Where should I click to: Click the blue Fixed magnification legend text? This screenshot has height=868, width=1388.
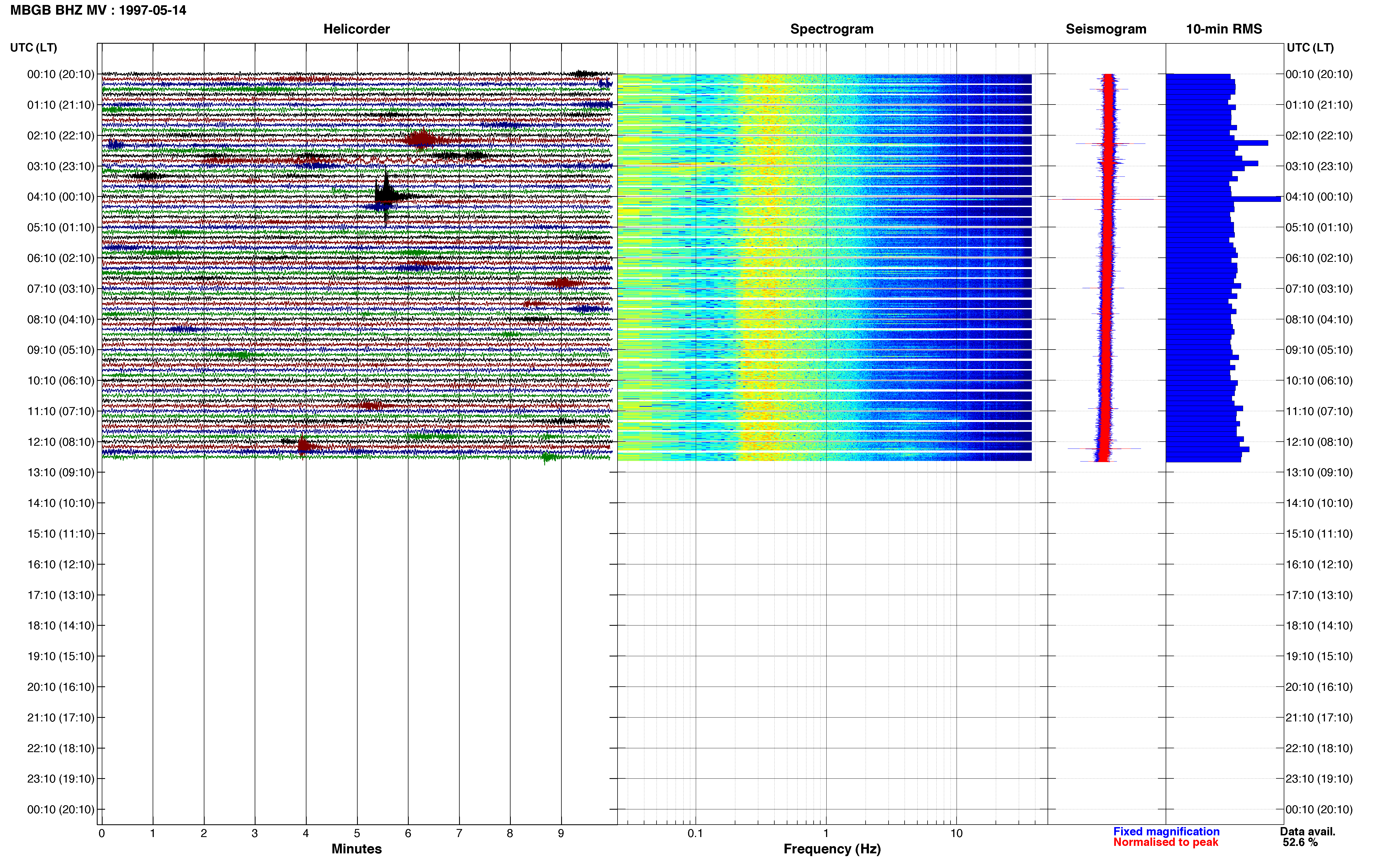pyautogui.click(x=1166, y=831)
